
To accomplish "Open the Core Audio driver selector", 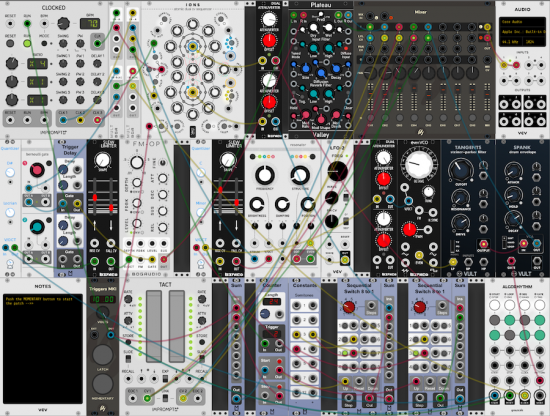I will [522, 22].
